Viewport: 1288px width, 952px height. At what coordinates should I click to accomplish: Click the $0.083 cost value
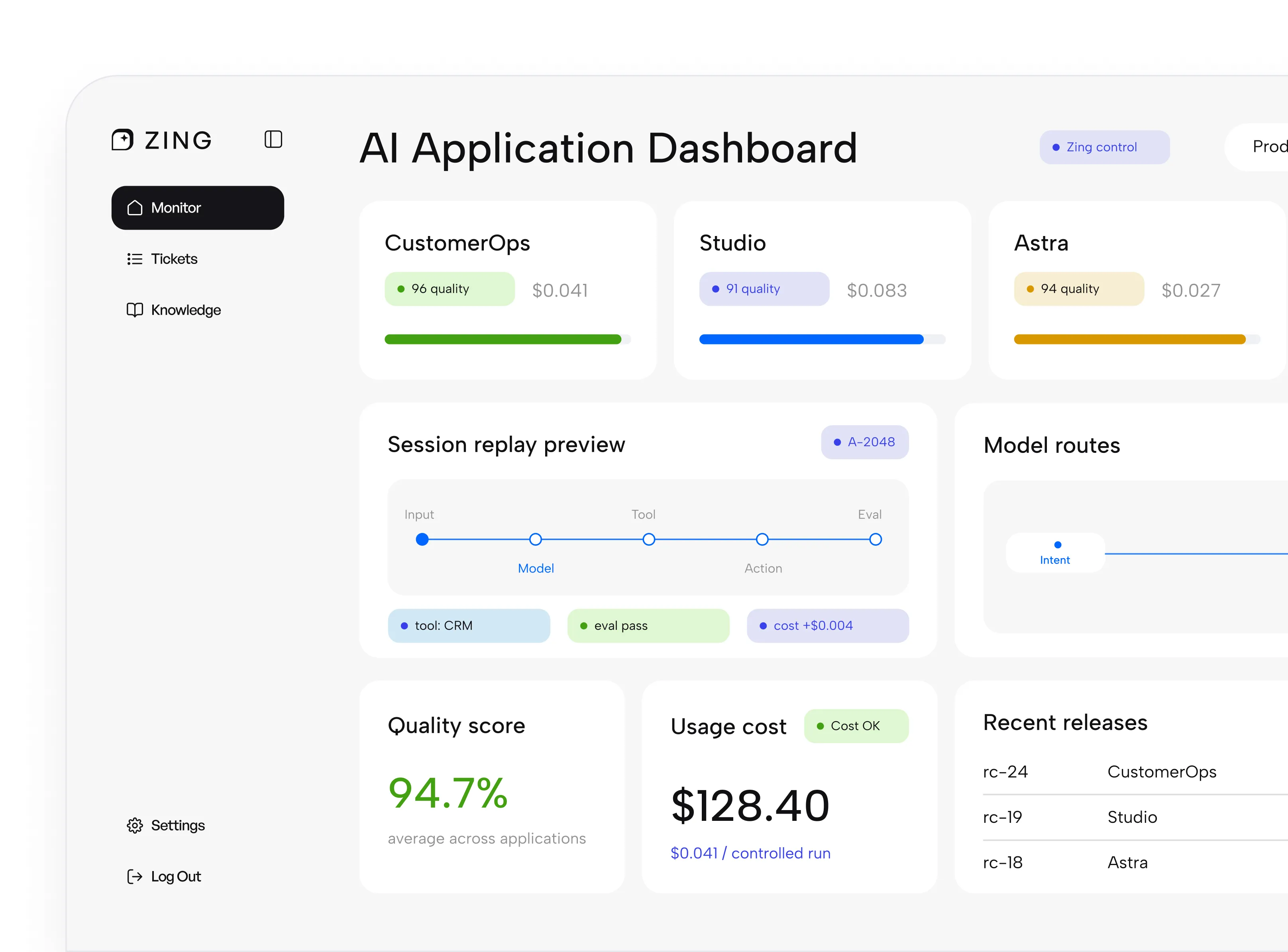[x=877, y=291]
